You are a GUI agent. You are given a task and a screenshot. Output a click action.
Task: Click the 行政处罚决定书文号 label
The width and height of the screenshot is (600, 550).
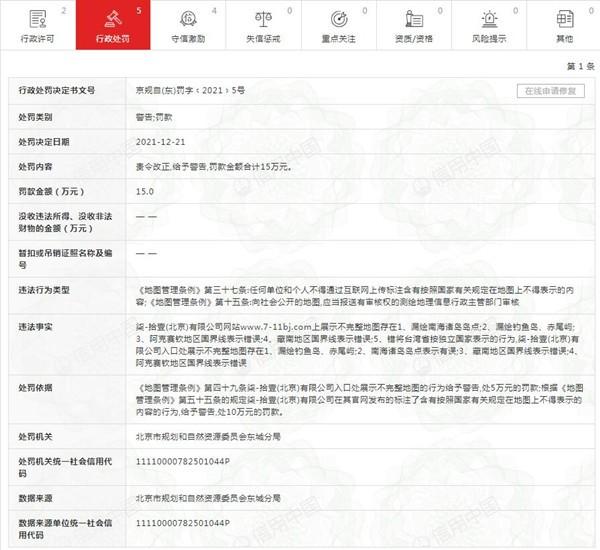tap(57, 90)
